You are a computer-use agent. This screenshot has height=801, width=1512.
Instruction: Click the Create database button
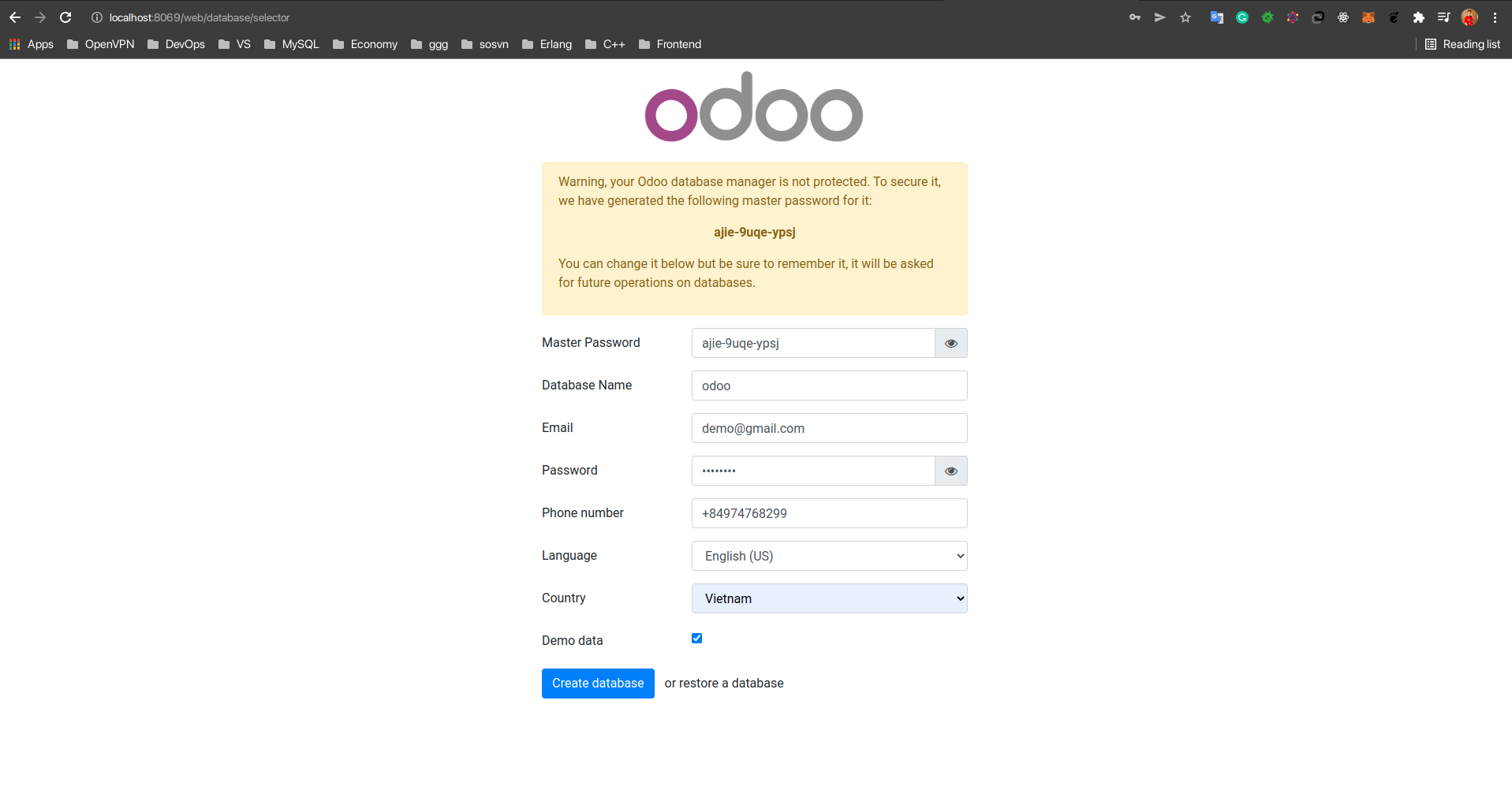click(598, 684)
